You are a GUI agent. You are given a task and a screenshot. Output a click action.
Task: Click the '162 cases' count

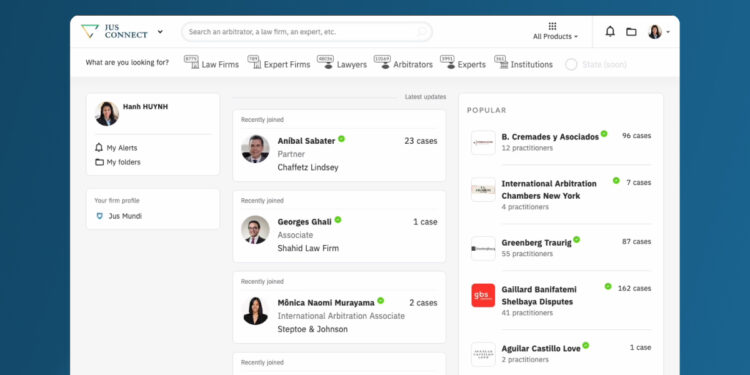pyautogui.click(x=634, y=288)
